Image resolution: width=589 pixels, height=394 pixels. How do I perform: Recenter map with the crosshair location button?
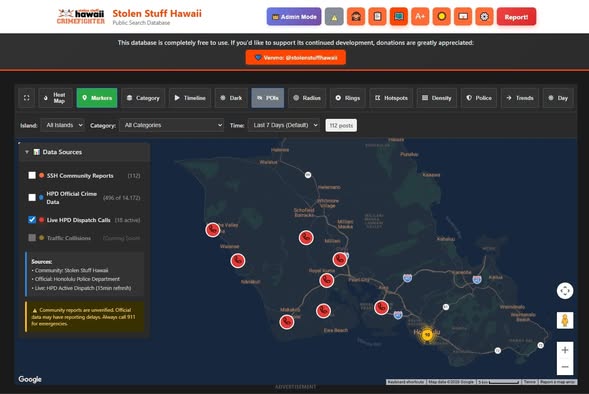[x=565, y=291]
